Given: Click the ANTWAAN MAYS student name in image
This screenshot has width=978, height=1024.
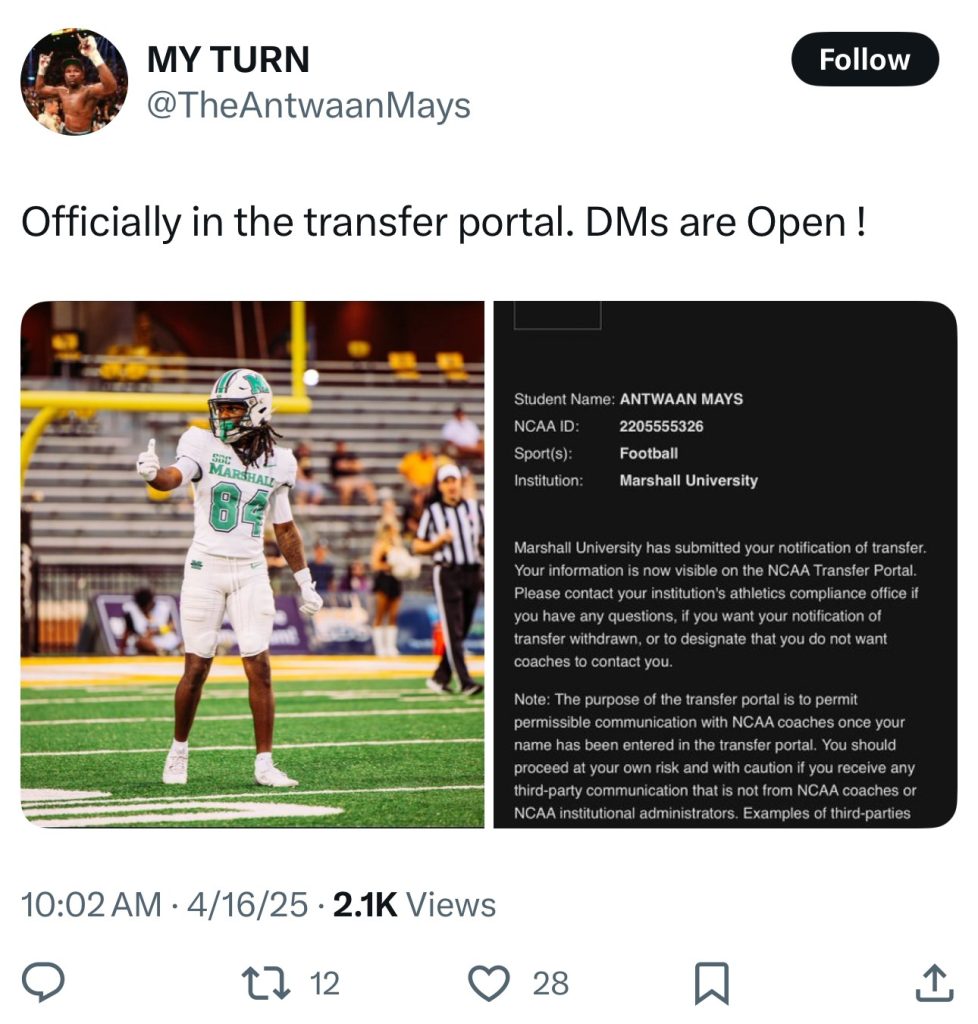Looking at the screenshot, I should click(681, 399).
